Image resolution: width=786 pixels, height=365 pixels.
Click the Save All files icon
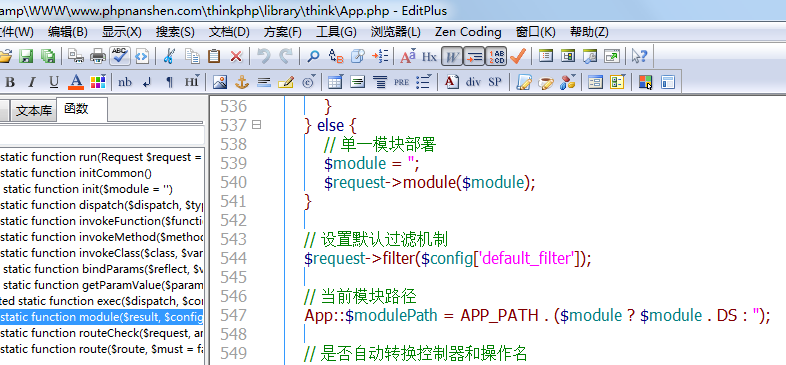click(x=48, y=56)
